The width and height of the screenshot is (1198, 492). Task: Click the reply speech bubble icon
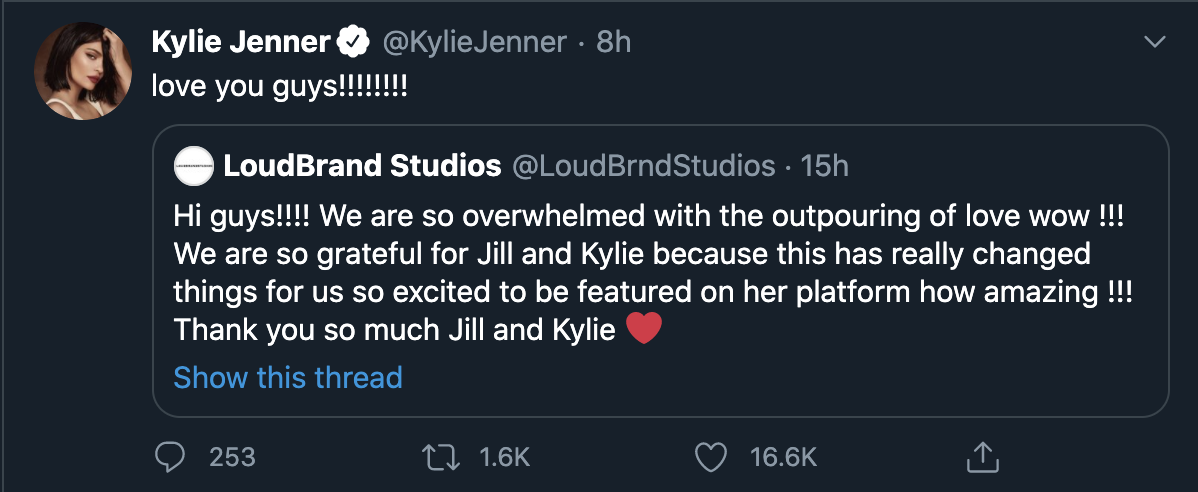point(172,457)
